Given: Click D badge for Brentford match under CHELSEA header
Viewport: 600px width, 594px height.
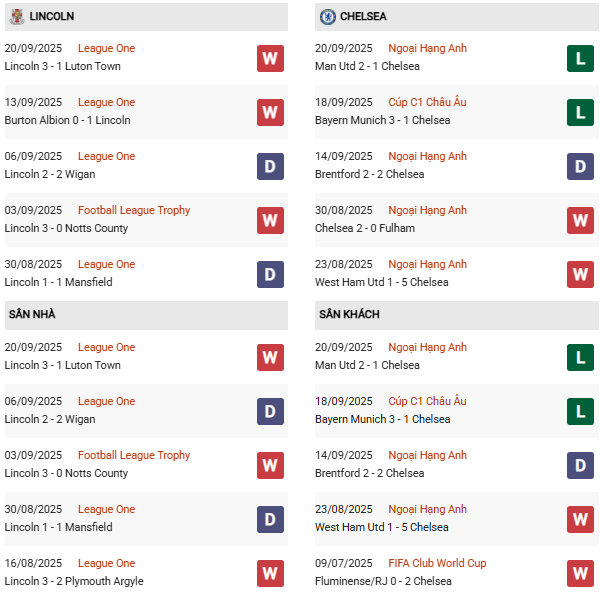Looking at the screenshot, I should pyautogui.click(x=580, y=166).
